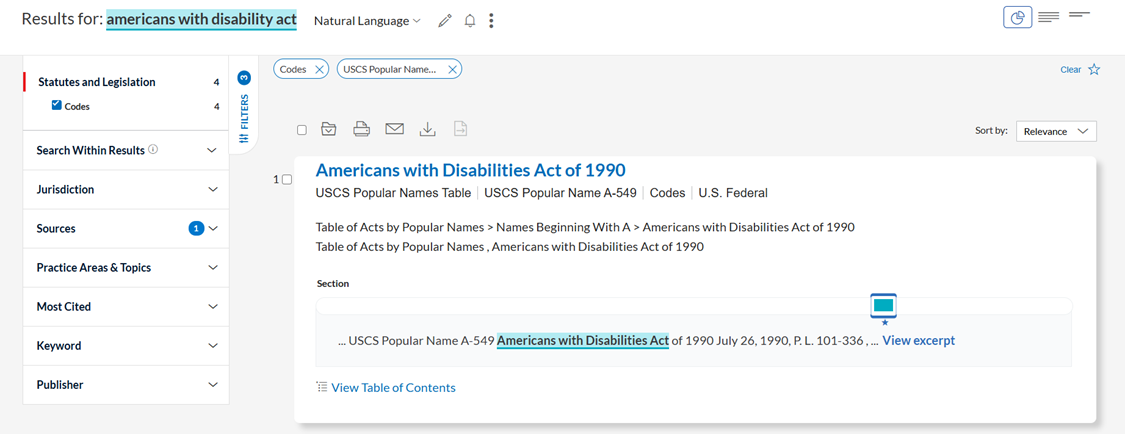Click 'USCS Popular Names Table' source text
The image size is (1125, 434).
[393, 192]
